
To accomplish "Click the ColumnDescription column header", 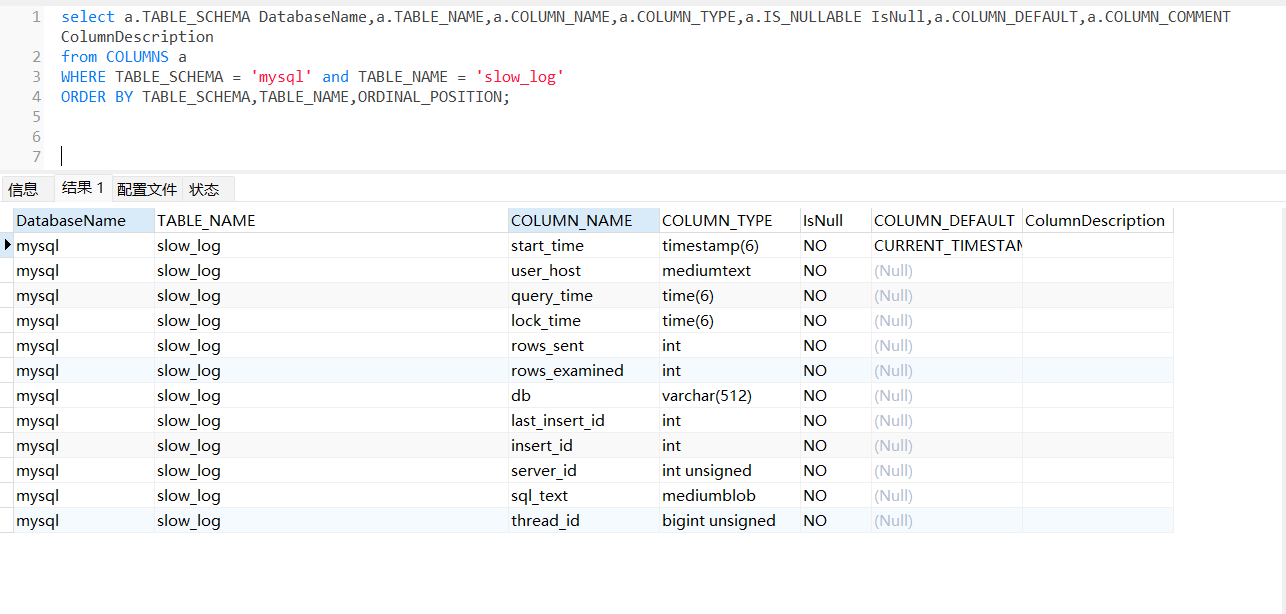I will pos(1098,220).
